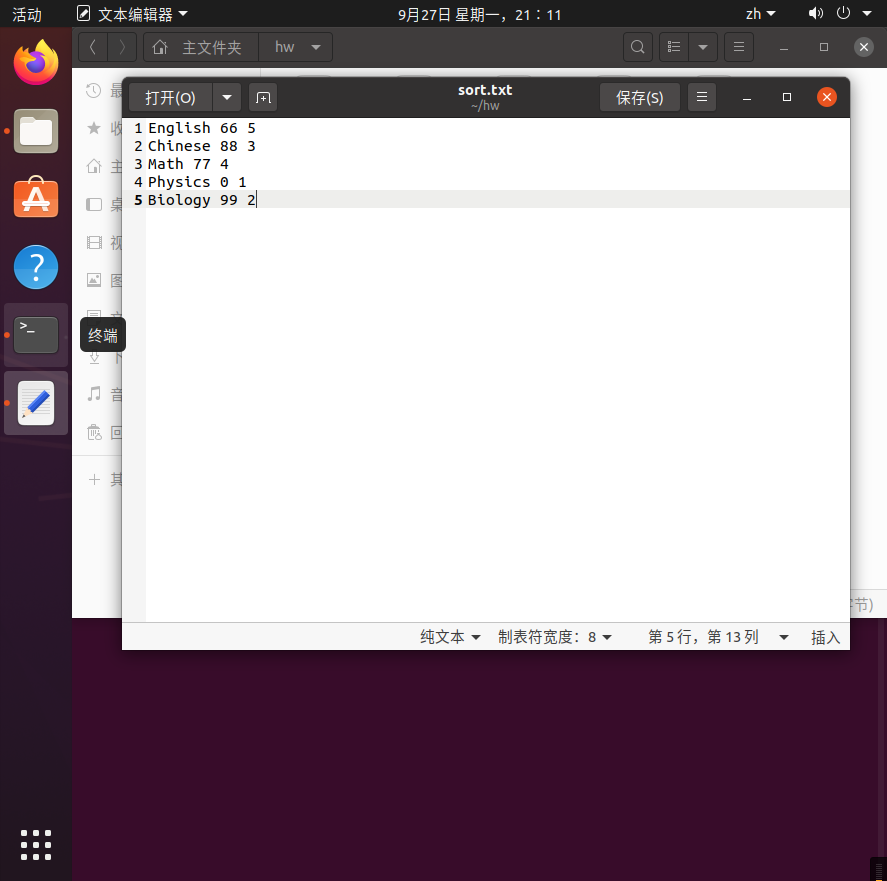Open the date and time 9月27日 menu
This screenshot has width=887, height=881.
click(x=480, y=14)
